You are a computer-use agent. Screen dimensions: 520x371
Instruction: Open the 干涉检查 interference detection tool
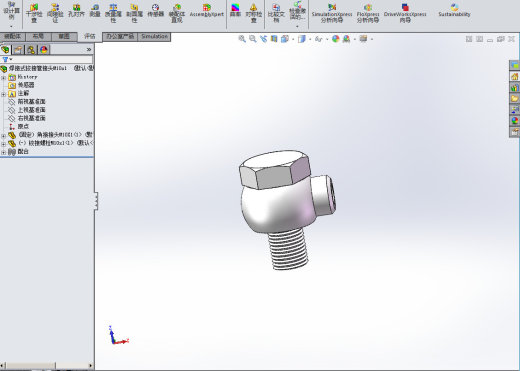34,13
